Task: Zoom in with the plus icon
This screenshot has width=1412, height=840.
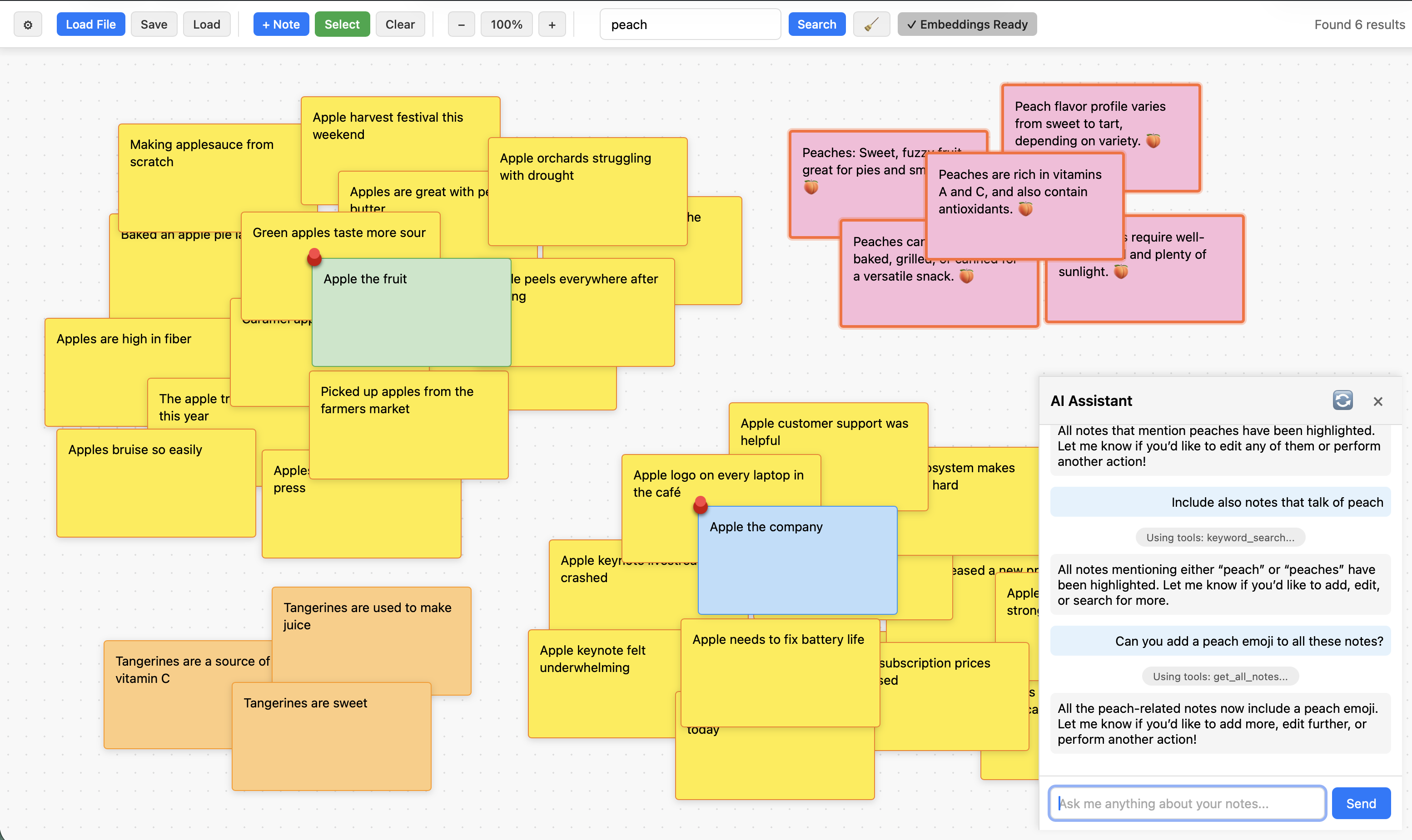Action: pos(551,25)
